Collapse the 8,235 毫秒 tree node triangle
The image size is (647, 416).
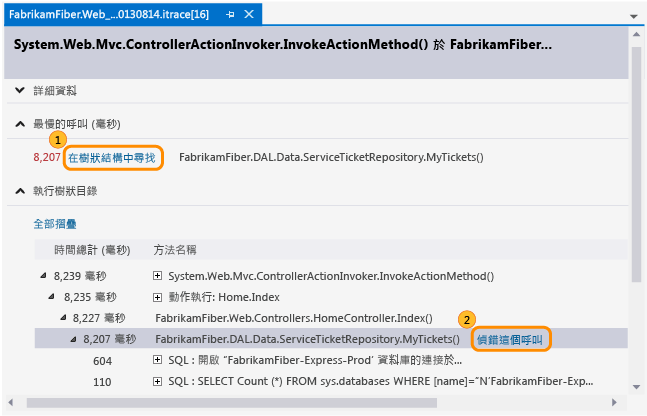click(51, 296)
